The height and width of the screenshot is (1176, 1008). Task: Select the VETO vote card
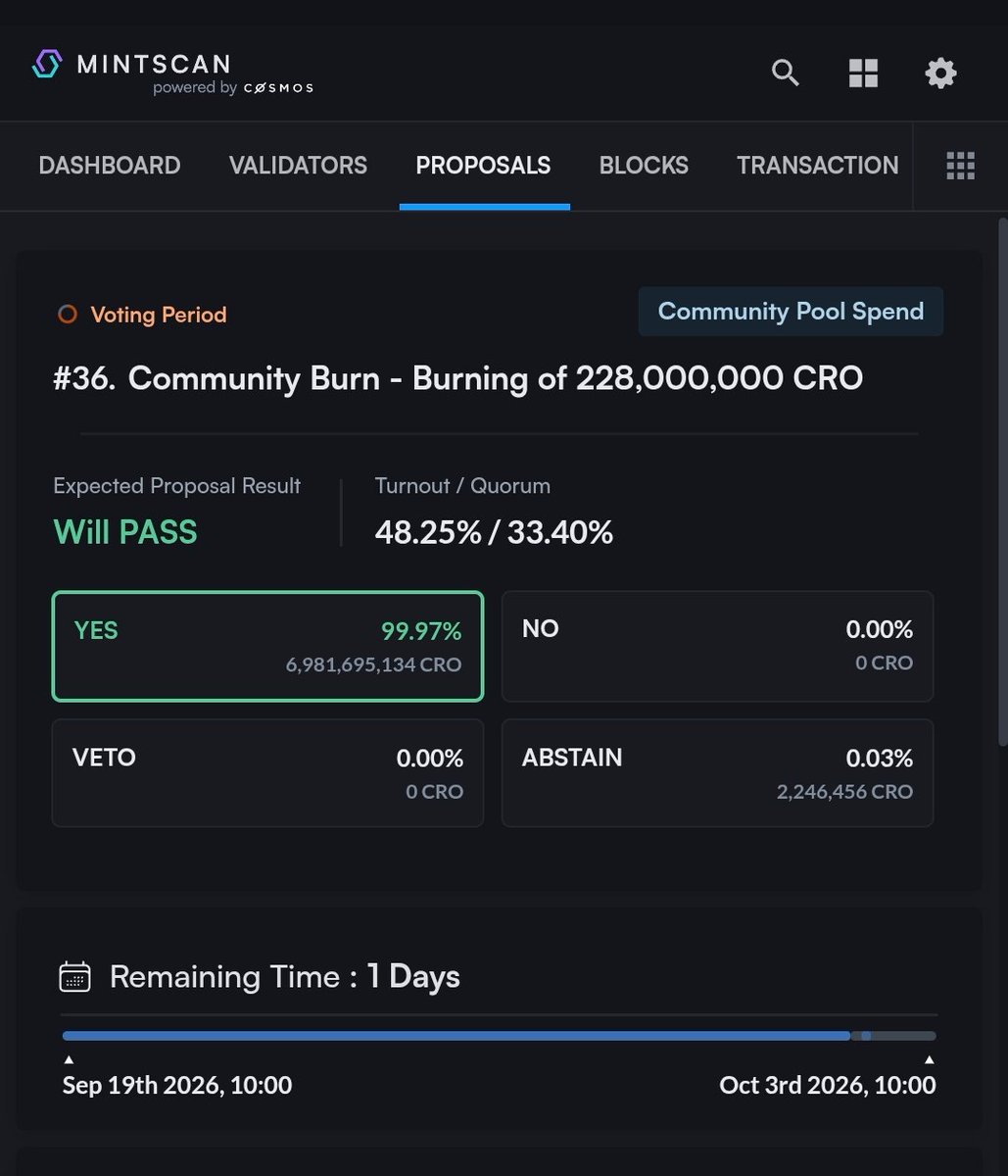pos(267,773)
